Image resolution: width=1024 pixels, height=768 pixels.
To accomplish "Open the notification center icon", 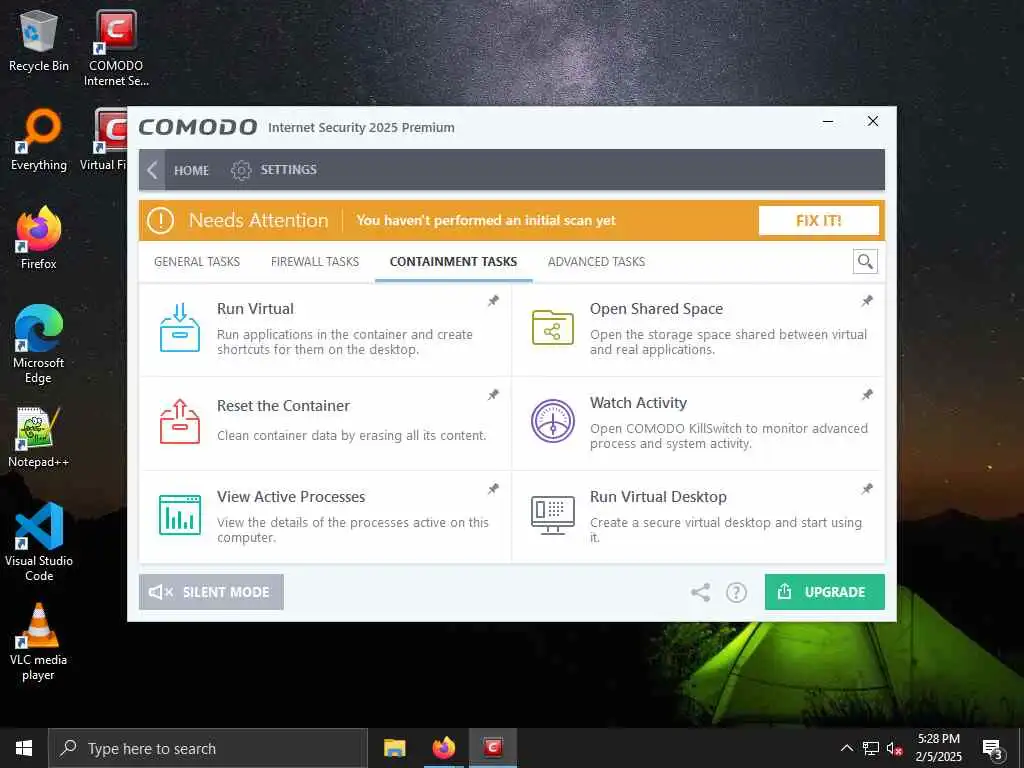I will [x=993, y=749].
